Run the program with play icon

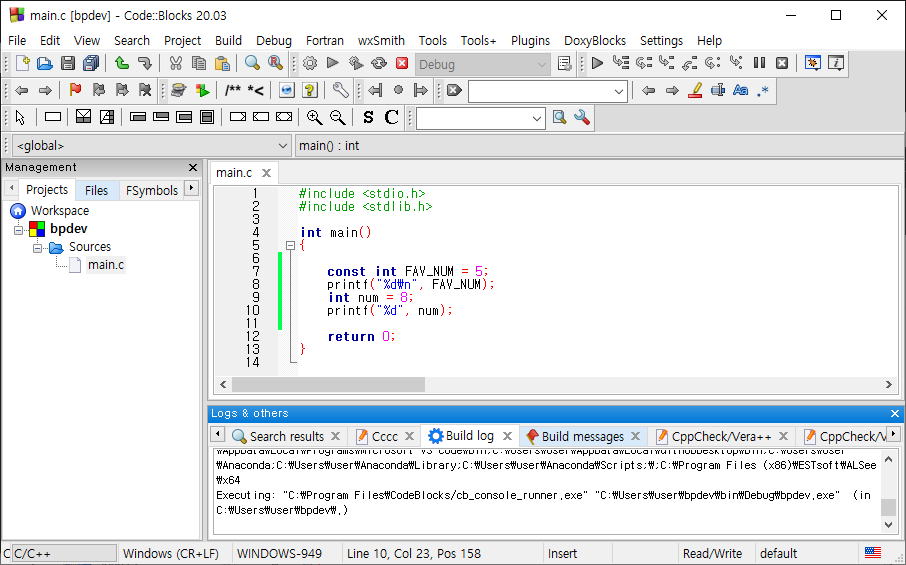tap(333, 63)
